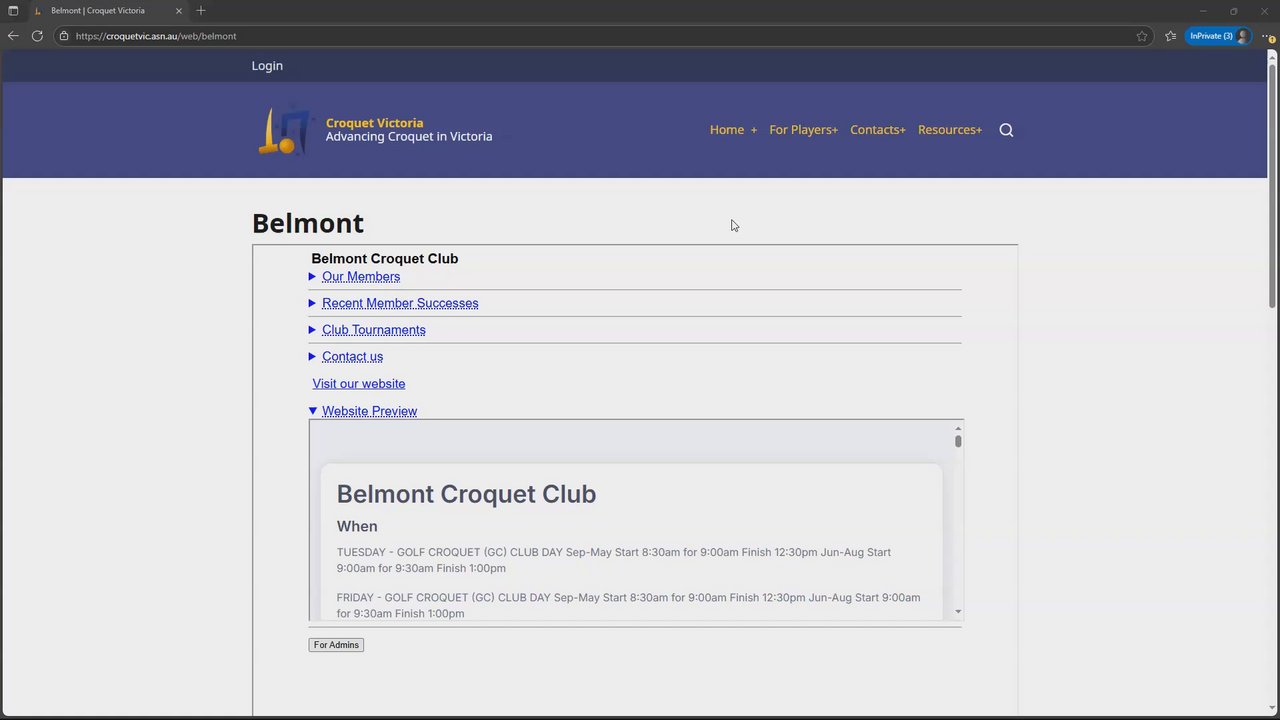Click the Login link
1280x720 pixels.
click(x=267, y=66)
